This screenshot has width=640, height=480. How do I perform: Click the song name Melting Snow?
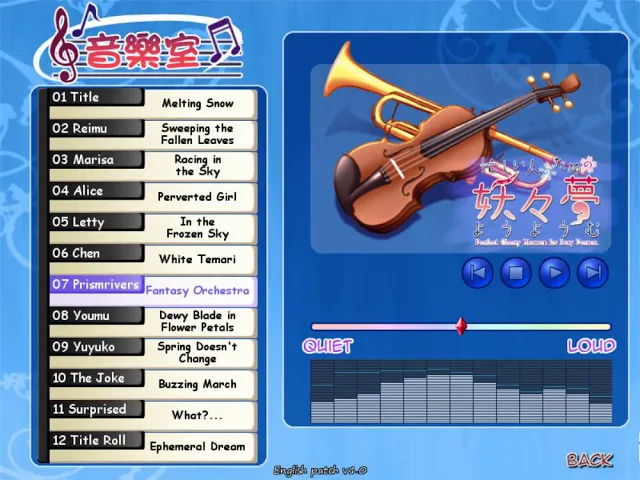tap(198, 103)
